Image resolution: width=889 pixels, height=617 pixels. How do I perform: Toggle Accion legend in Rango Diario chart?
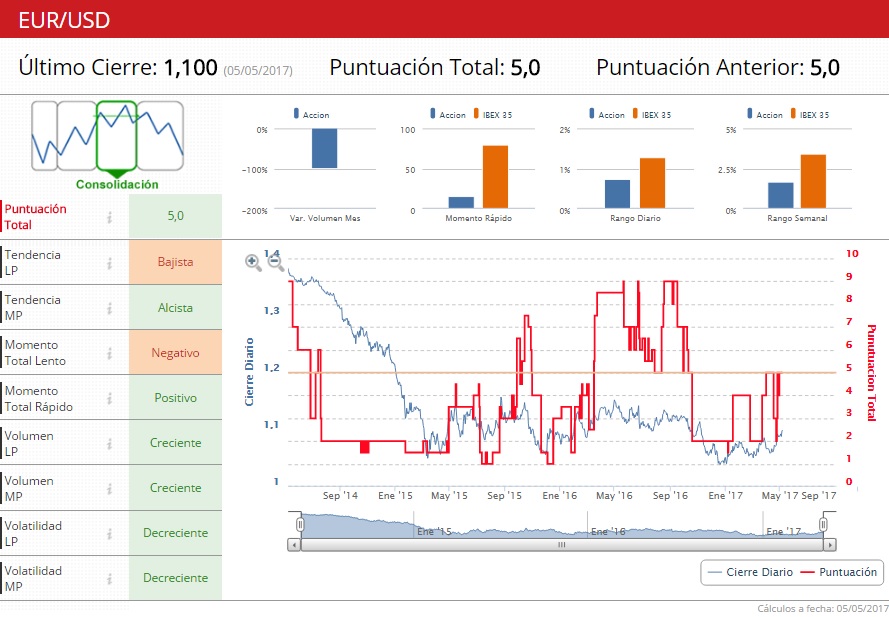point(606,115)
